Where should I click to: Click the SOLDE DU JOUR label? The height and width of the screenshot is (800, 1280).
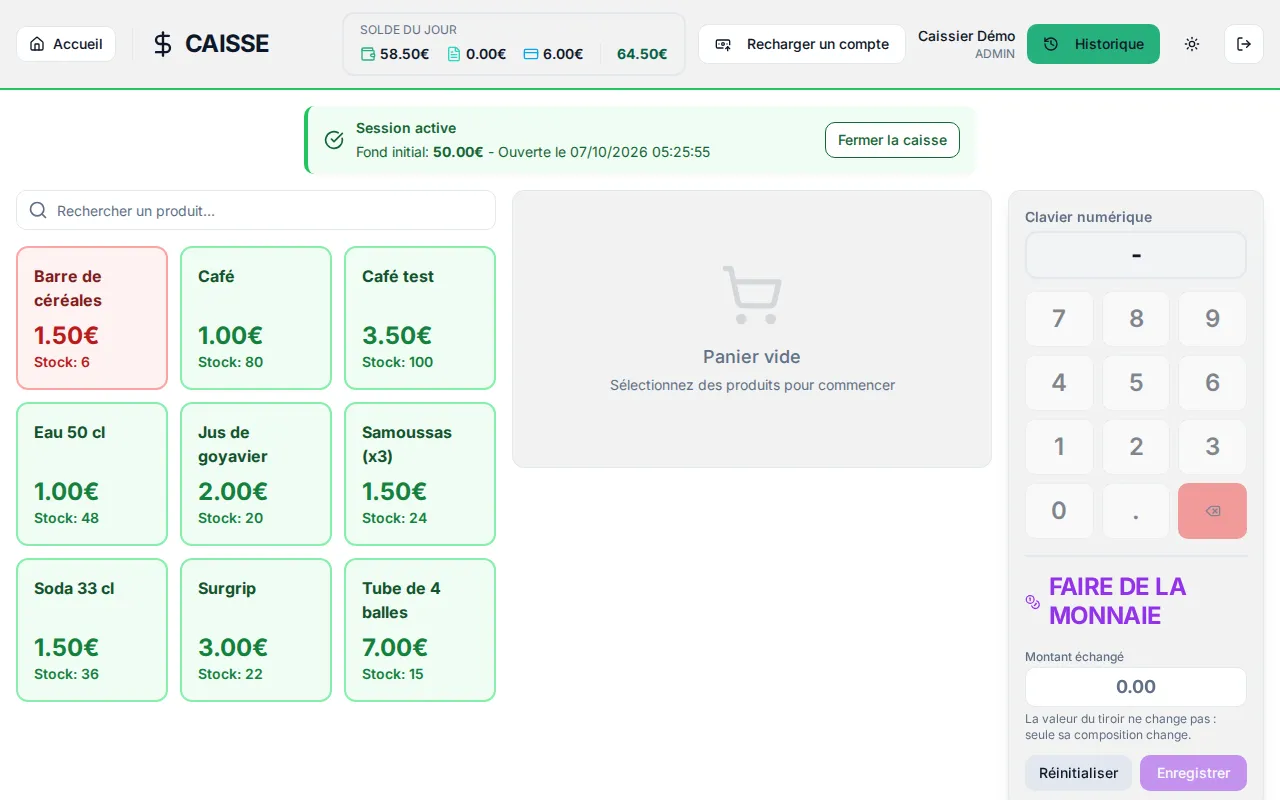tap(408, 30)
